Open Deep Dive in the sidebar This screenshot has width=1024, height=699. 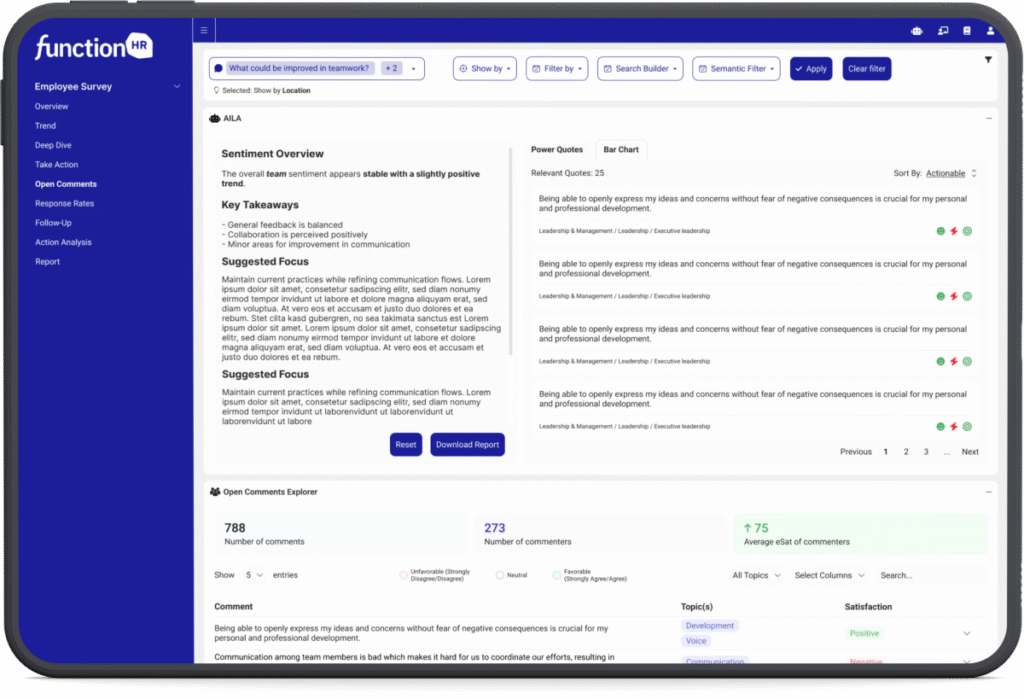point(53,145)
